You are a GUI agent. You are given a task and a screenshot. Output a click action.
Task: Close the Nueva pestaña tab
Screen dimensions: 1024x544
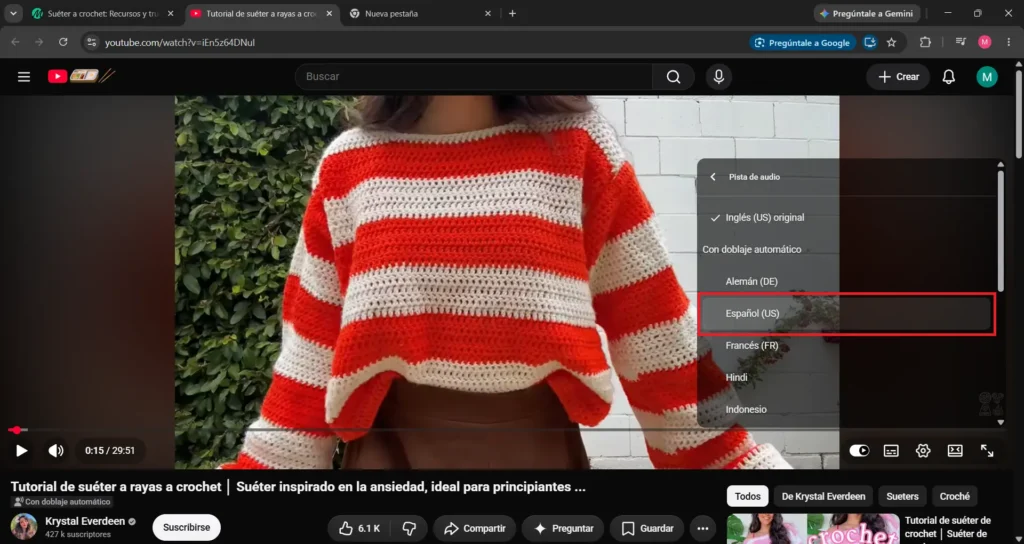pyautogui.click(x=488, y=14)
